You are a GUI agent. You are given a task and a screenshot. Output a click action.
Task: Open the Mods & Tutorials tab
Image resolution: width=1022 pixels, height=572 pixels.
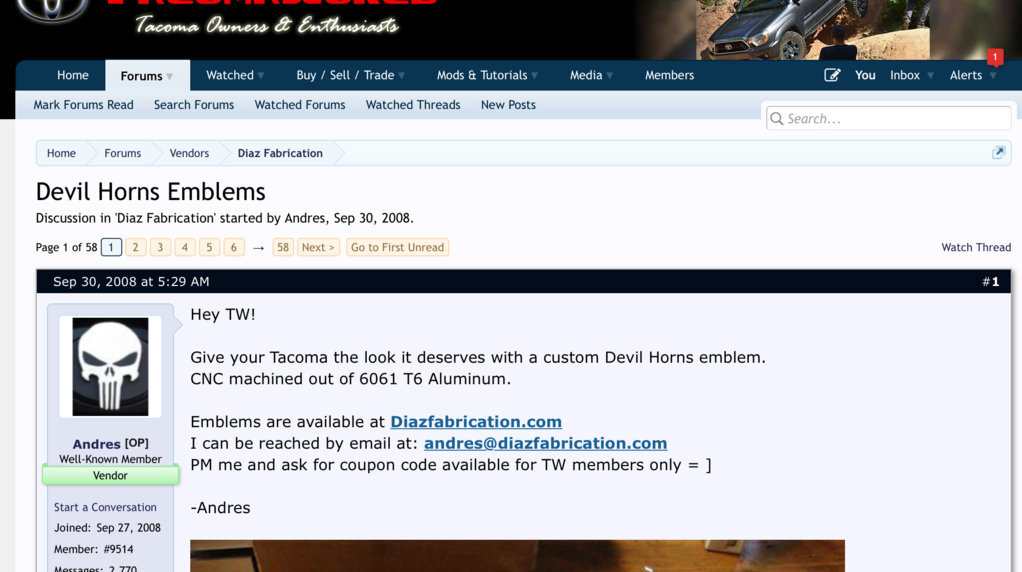pyautogui.click(x=482, y=75)
